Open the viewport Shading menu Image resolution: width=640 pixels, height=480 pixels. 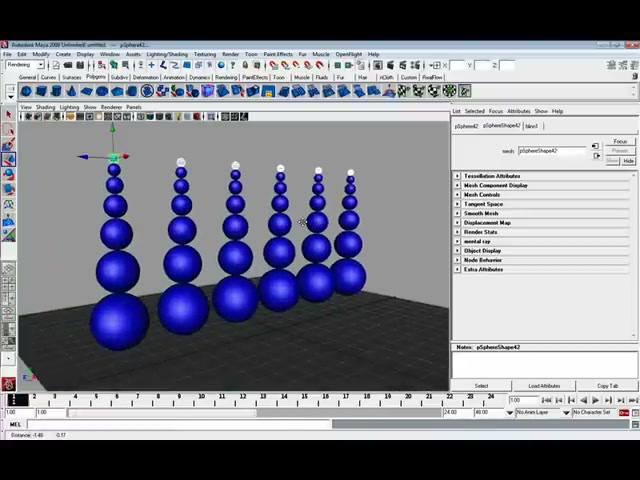[45, 107]
